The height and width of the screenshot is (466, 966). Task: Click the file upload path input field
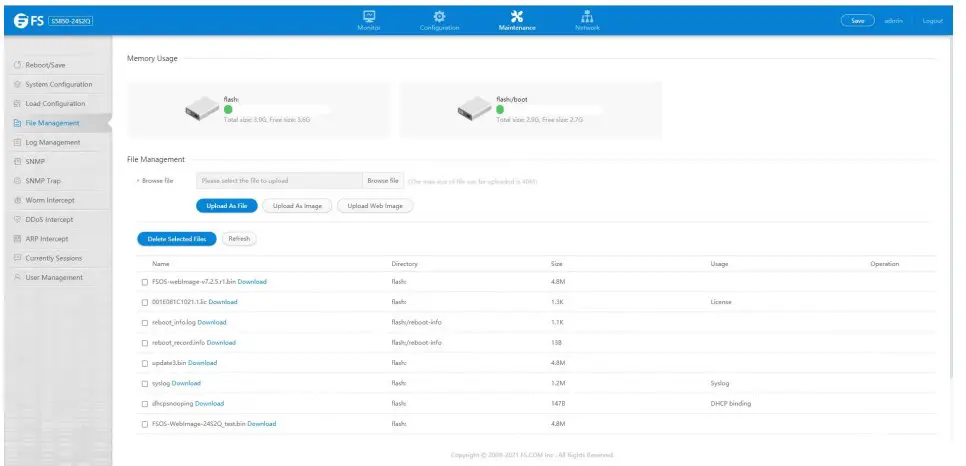tap(279, 181)
